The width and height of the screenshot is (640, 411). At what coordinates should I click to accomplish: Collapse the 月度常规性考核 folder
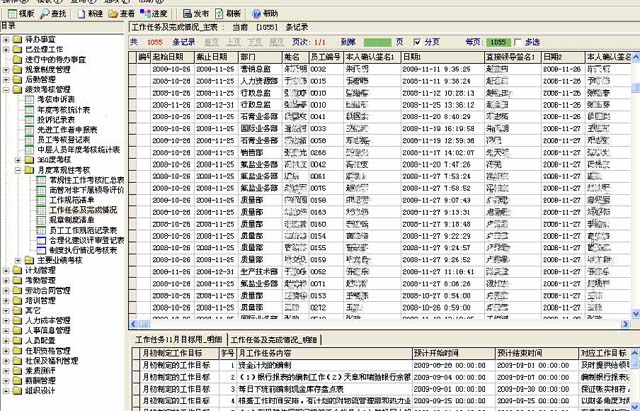coord(18,169)
